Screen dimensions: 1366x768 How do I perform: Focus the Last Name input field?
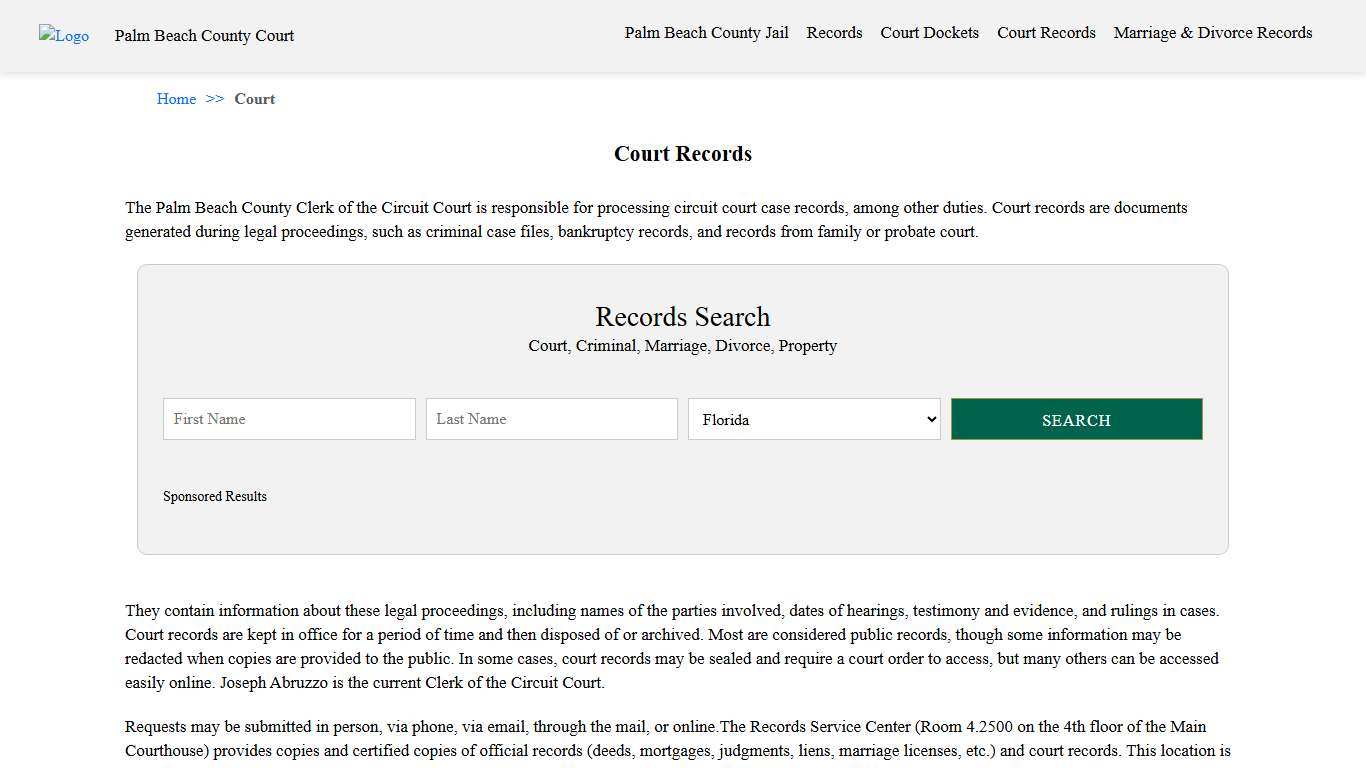551,418
